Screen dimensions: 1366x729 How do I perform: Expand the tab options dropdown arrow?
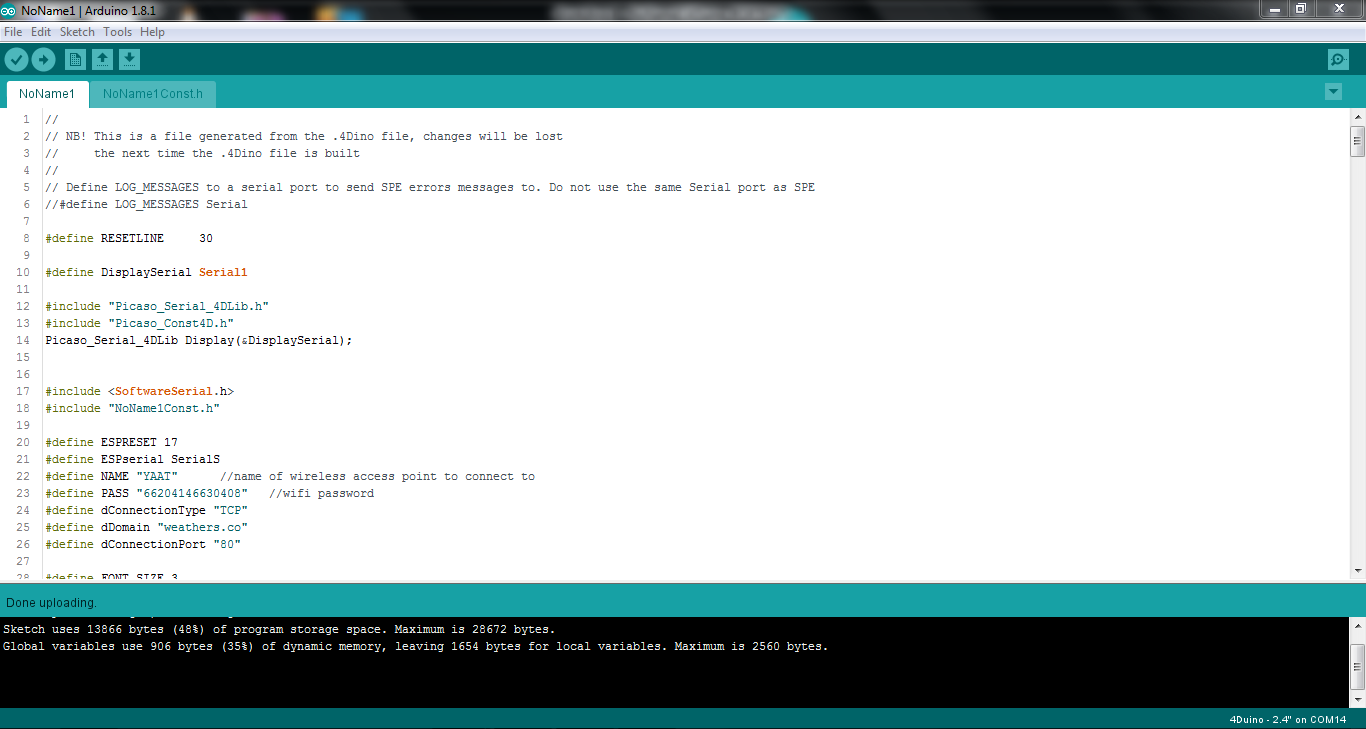pos(1333,92)
